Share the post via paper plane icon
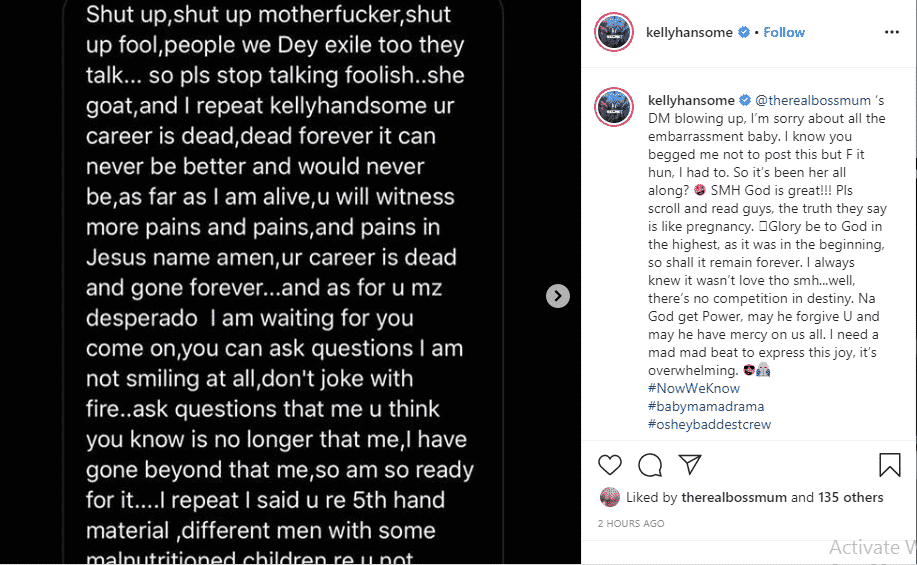This screenshot has width=917, height=565. (690, 465)
